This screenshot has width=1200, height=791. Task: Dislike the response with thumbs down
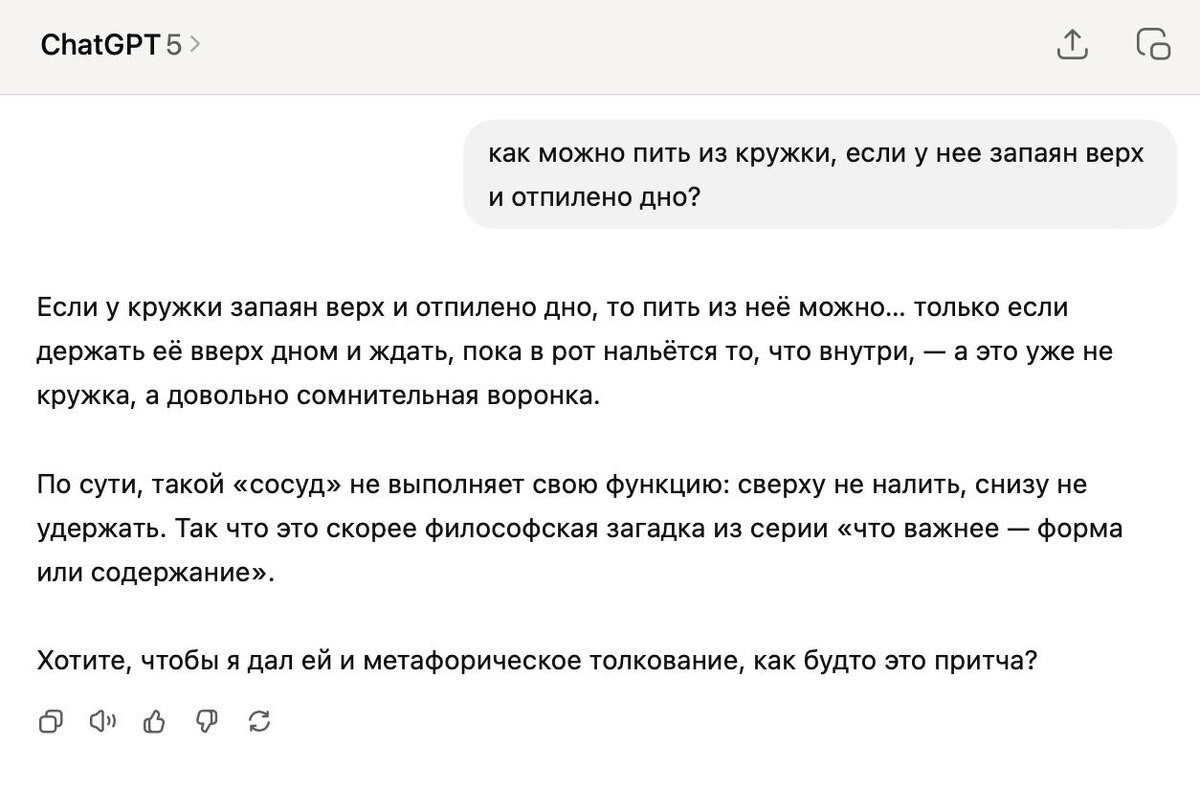point(207,720)
